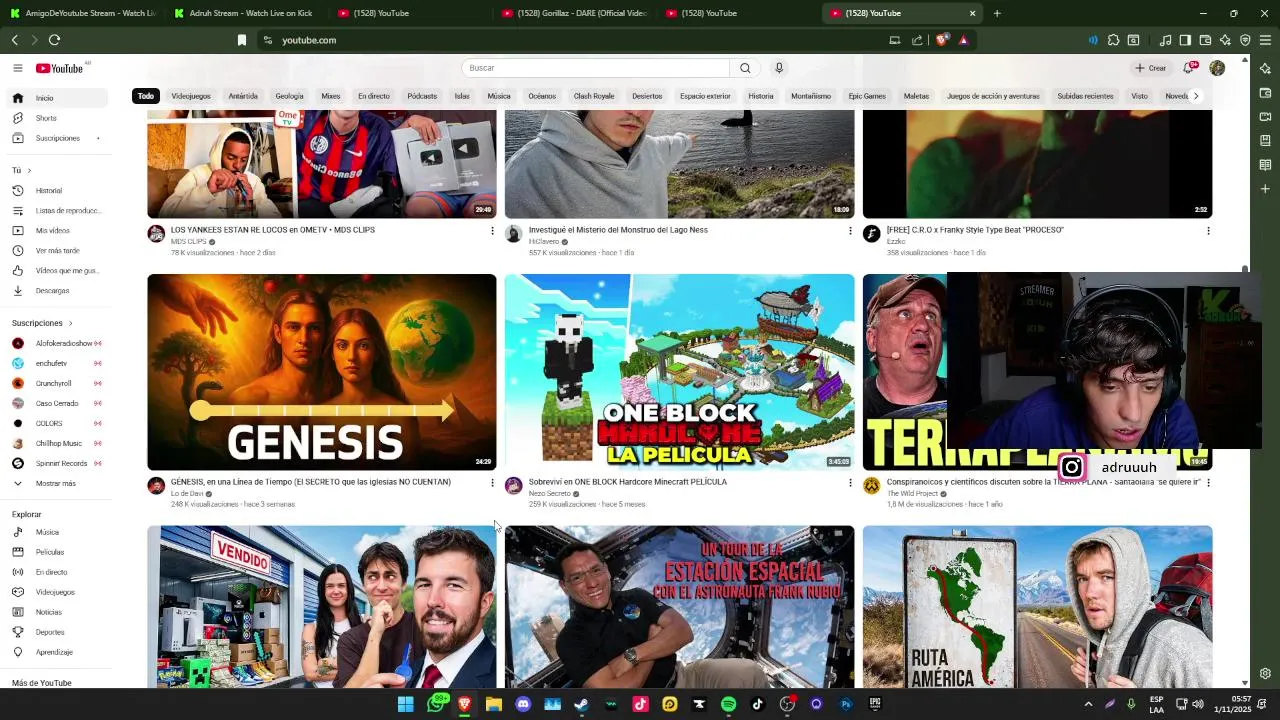Switch to Adruh Stream Kick tab

[x=245, y=13]
